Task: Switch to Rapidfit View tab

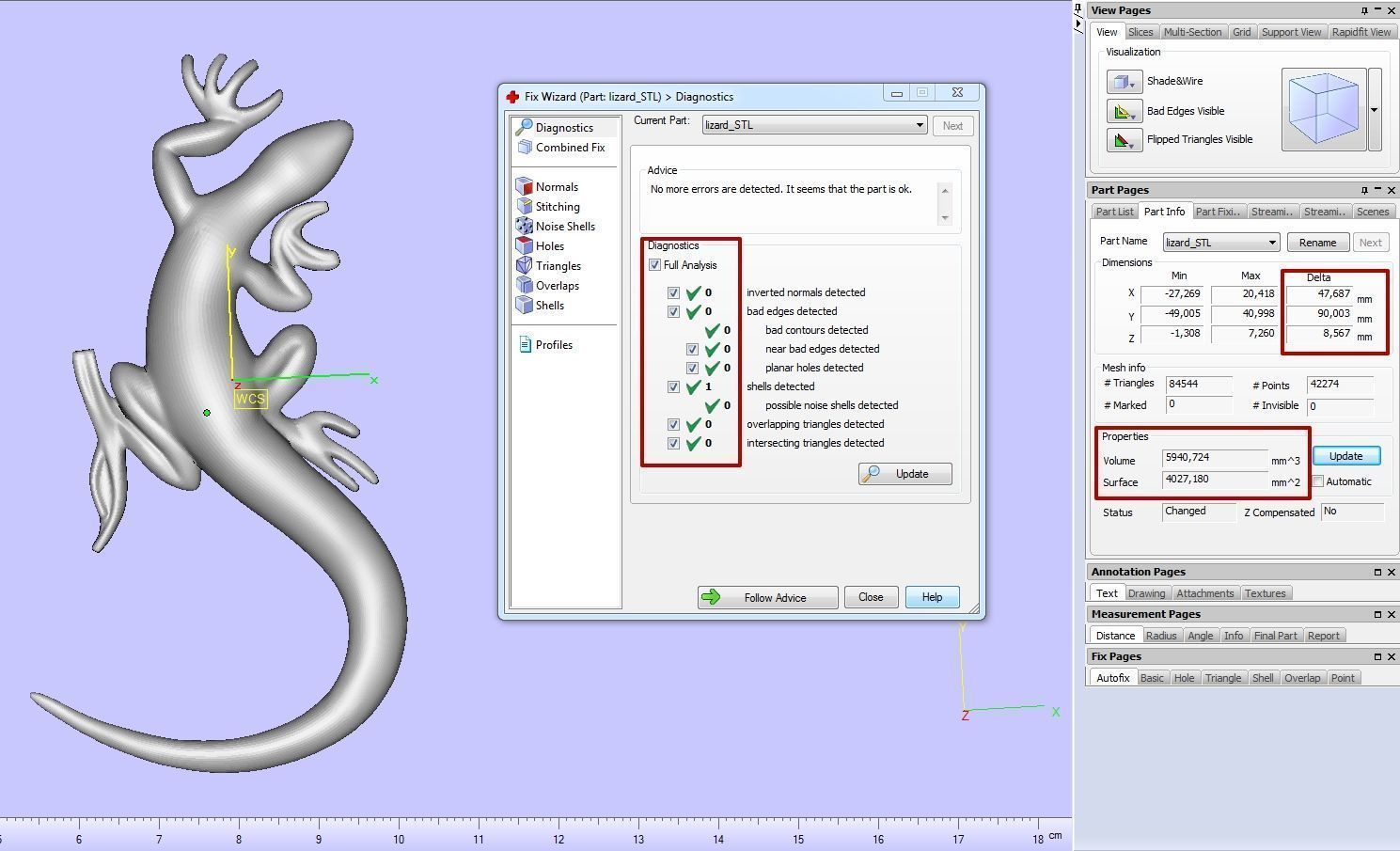Action: [1361, 32]
